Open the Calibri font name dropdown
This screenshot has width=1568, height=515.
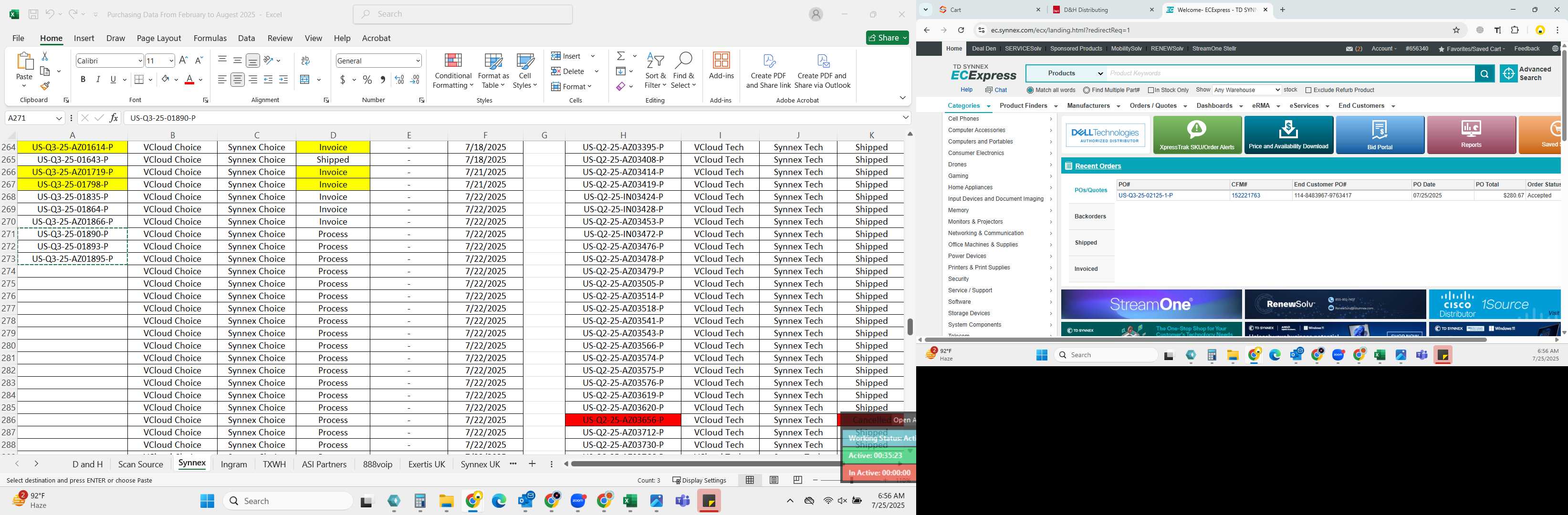(140, 60)
